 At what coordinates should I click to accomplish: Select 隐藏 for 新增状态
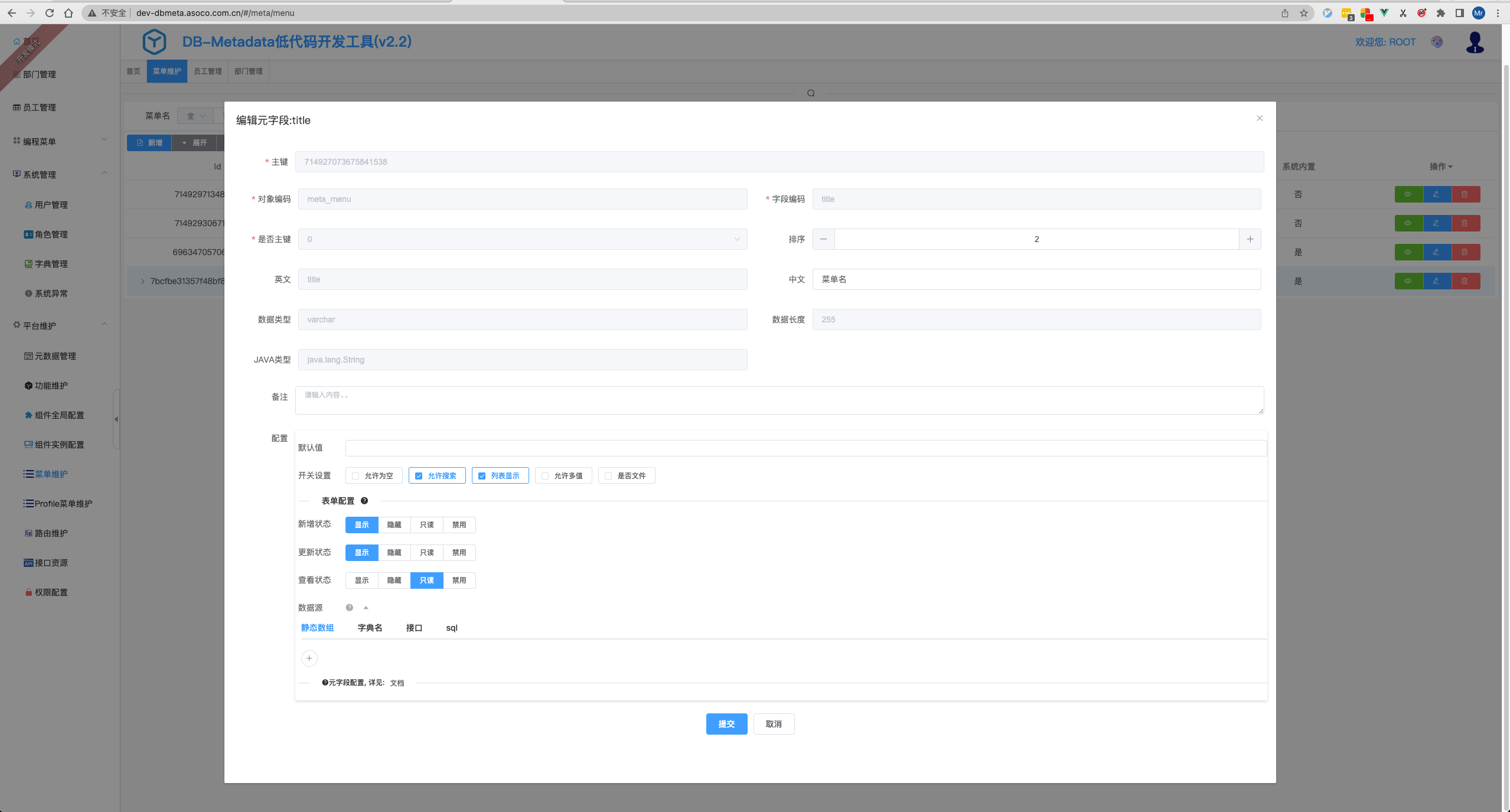[394, 525]
